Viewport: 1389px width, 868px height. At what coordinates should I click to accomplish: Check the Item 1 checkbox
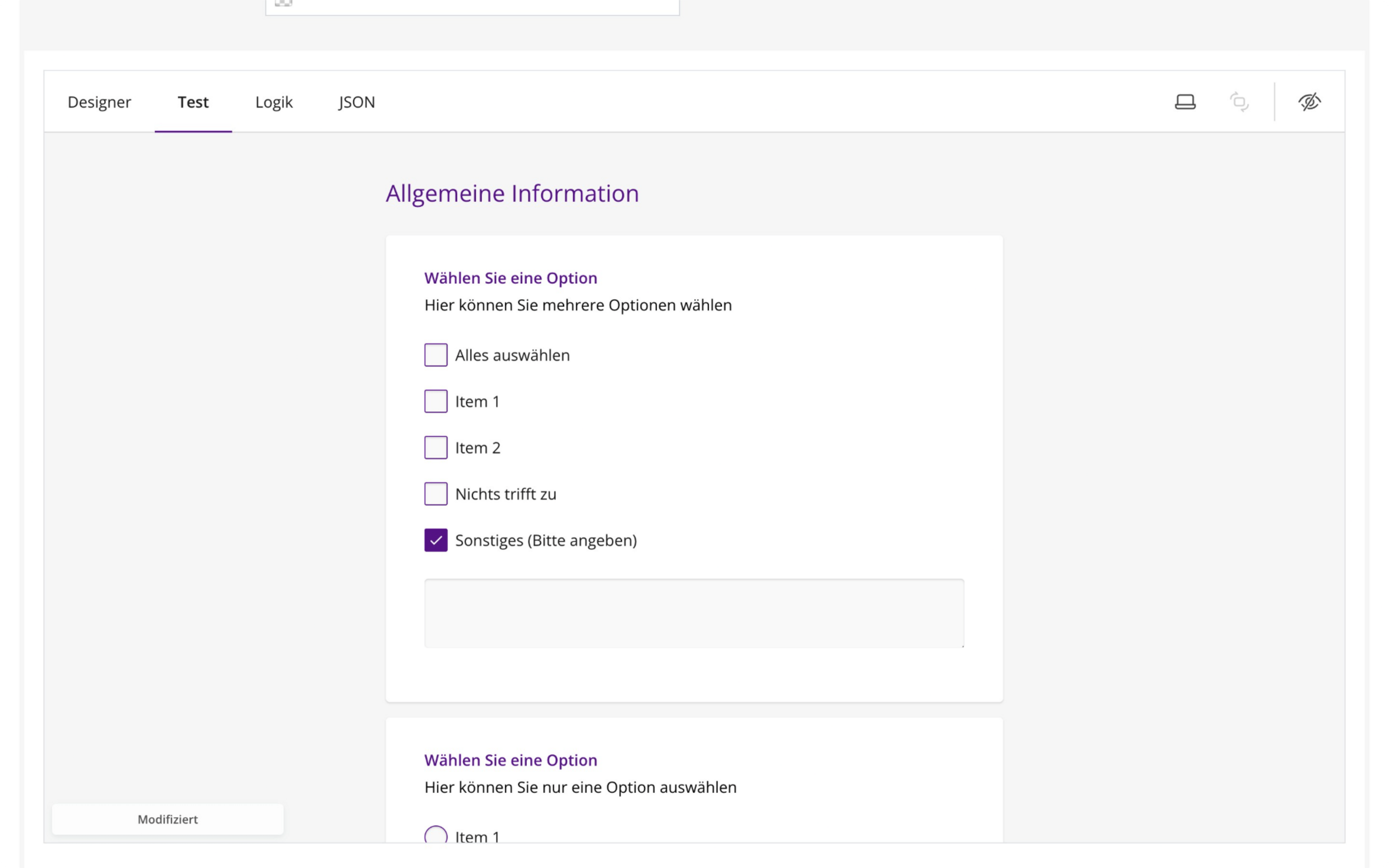coord(436,401)
